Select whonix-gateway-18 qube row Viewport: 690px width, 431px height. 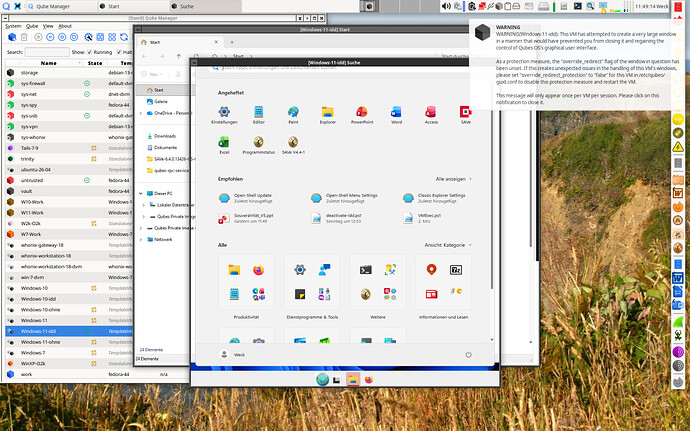69,245
